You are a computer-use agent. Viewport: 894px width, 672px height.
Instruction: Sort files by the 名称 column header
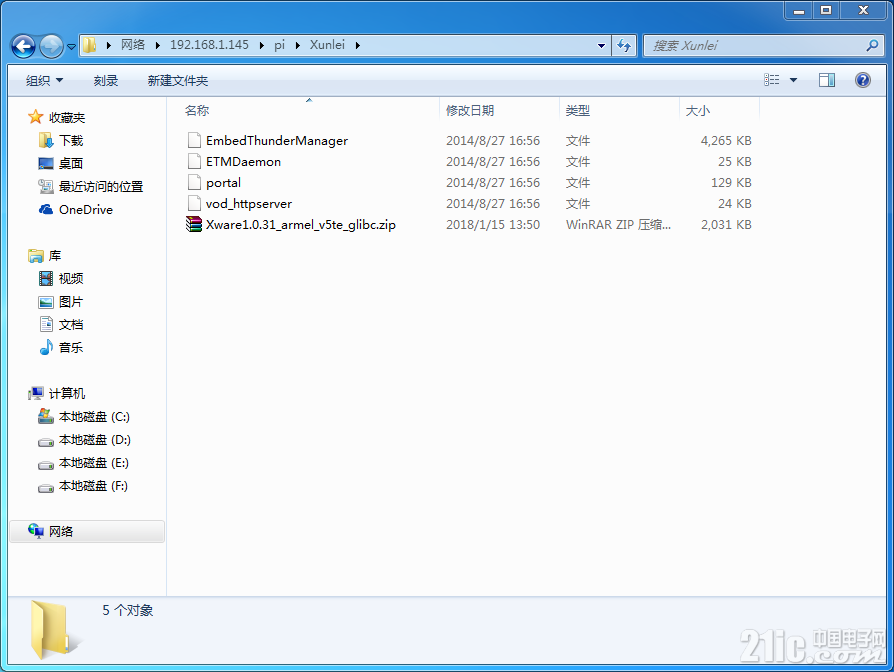197,111
